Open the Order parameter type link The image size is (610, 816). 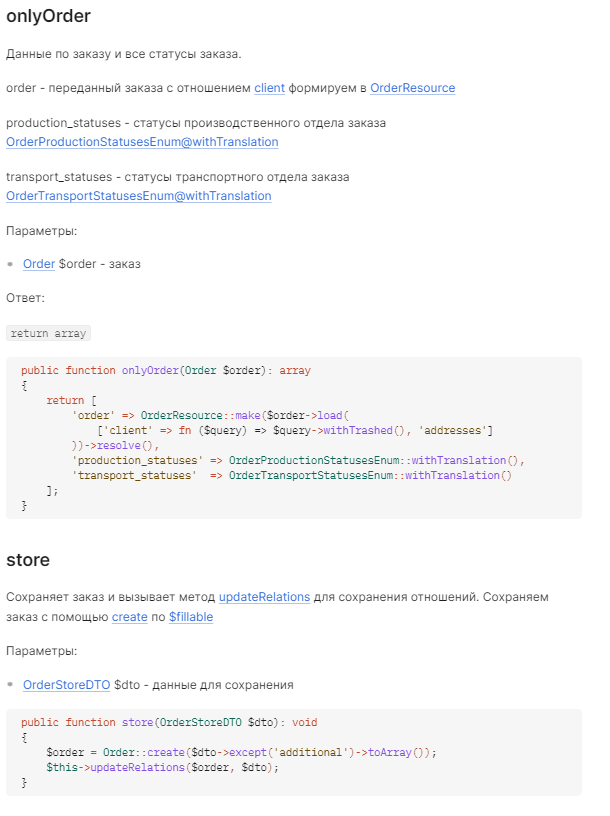pyautogui.click(x=39, y=264)
